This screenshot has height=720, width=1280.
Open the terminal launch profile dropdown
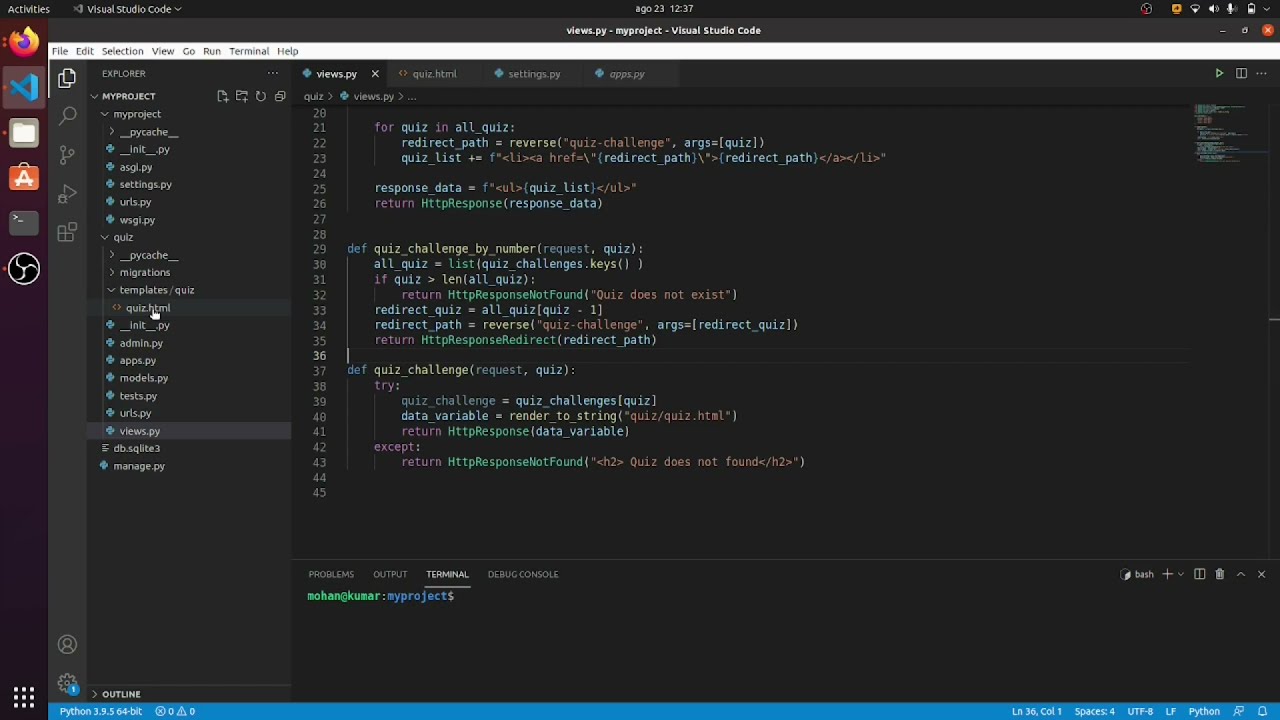(x=1181, y=574)
